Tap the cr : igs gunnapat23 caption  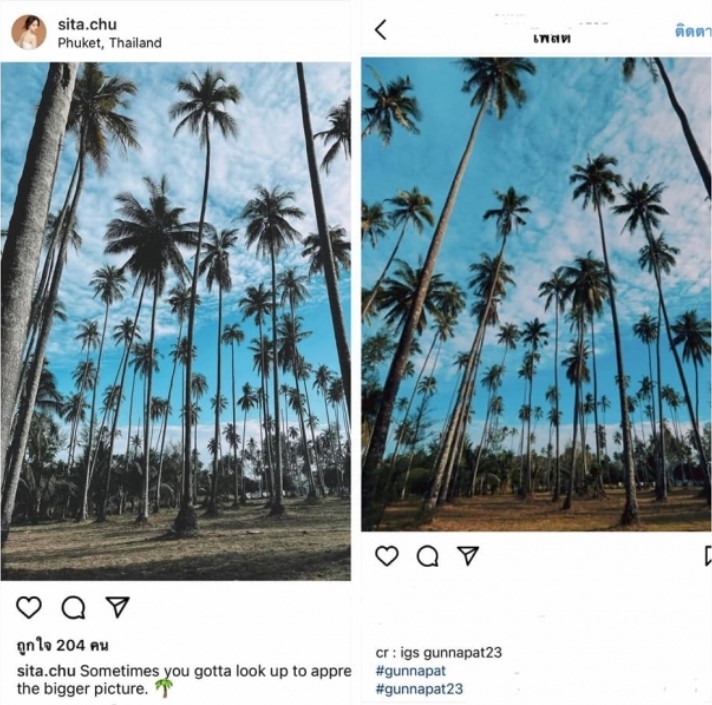(439, 653)
